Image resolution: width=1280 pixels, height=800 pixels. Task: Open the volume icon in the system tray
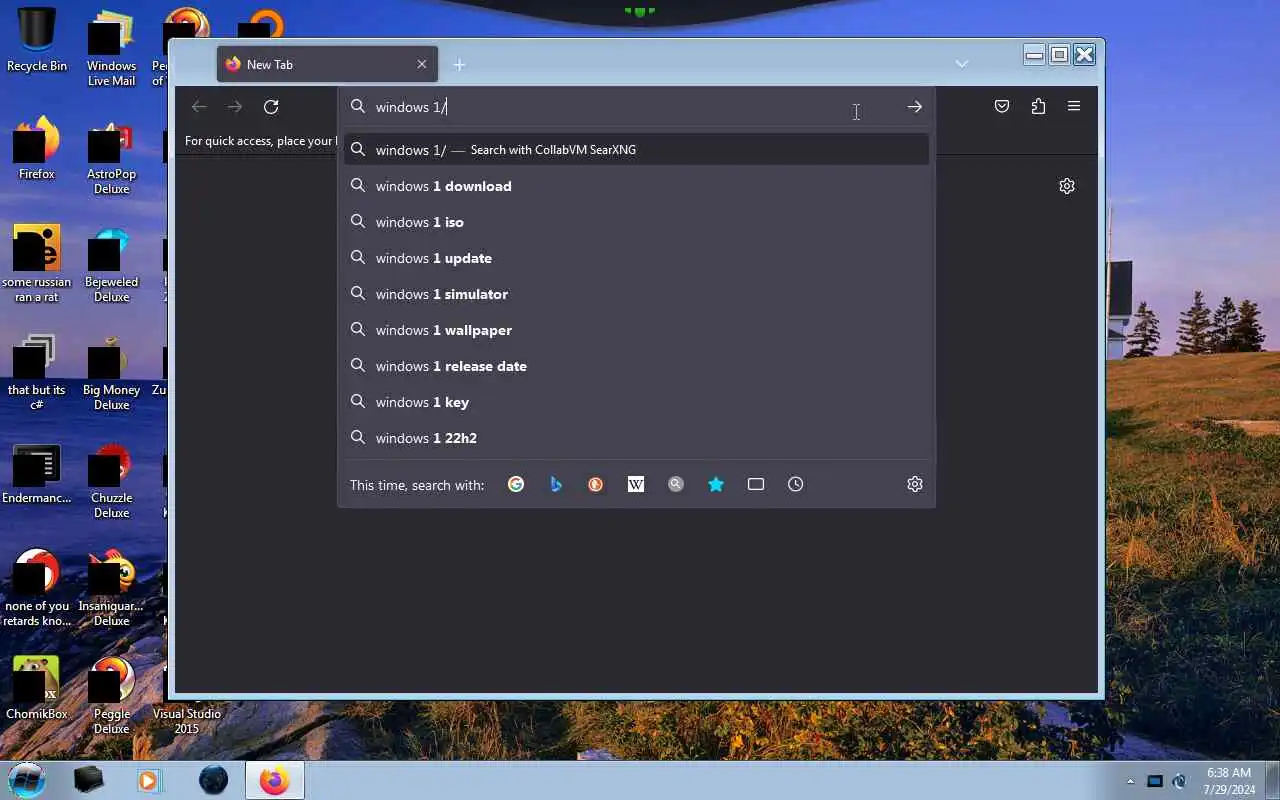point(1180,781)
